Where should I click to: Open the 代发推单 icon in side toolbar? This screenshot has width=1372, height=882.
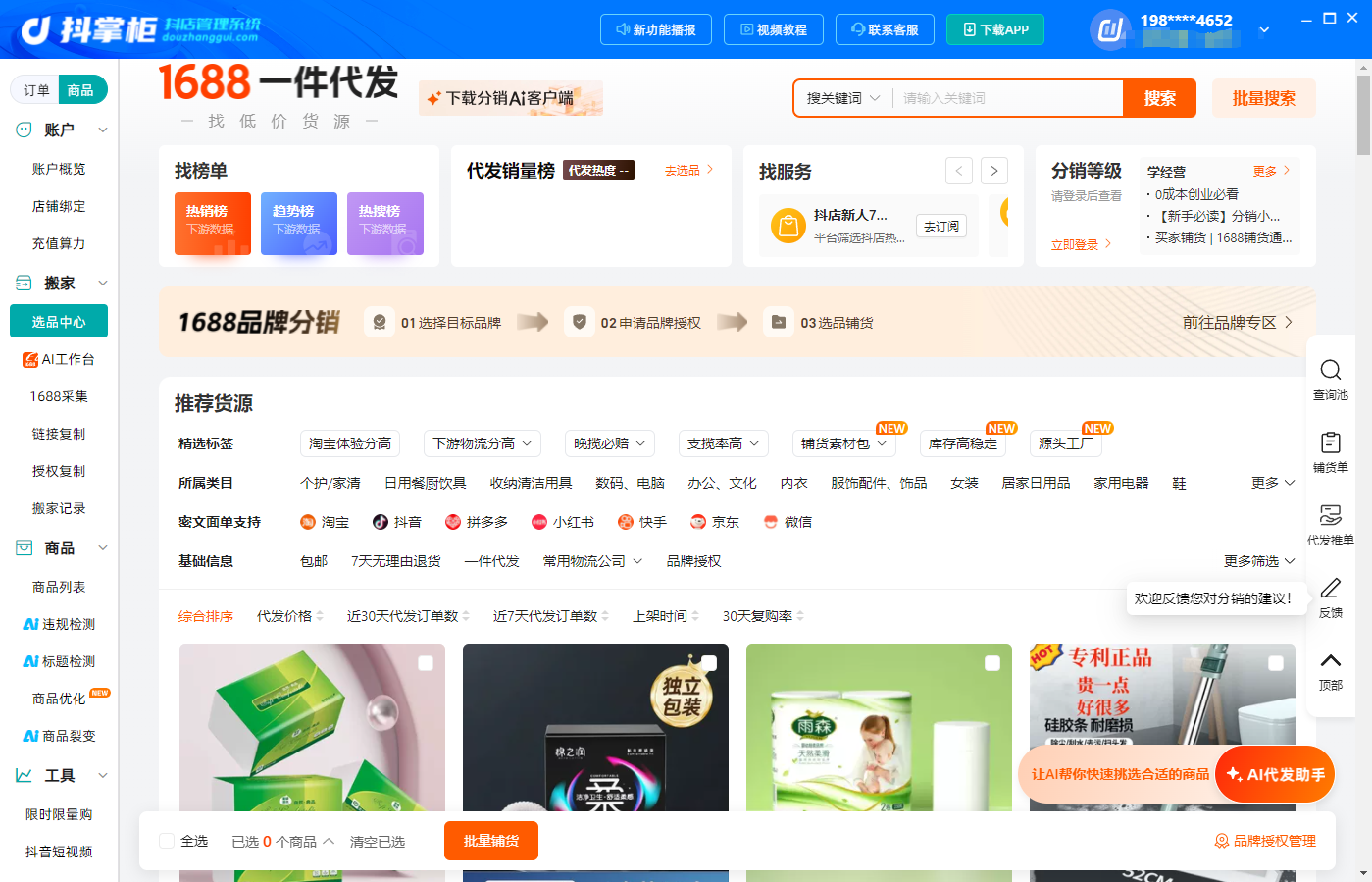pos(1330,515)
